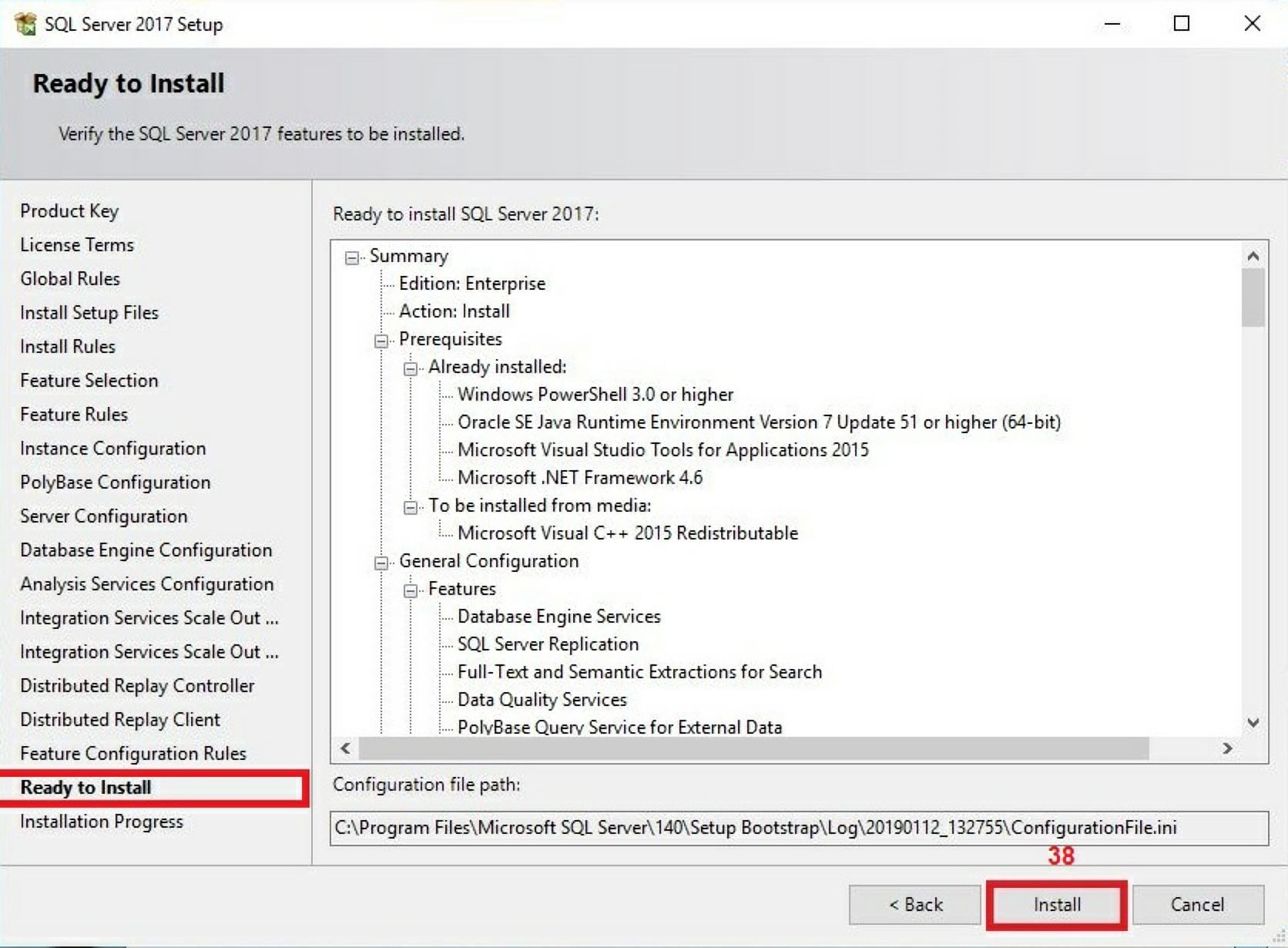Click the vertical scrollbar up arrow
Viewport: 1288px width, 948px height.
tap(1253, 256)
